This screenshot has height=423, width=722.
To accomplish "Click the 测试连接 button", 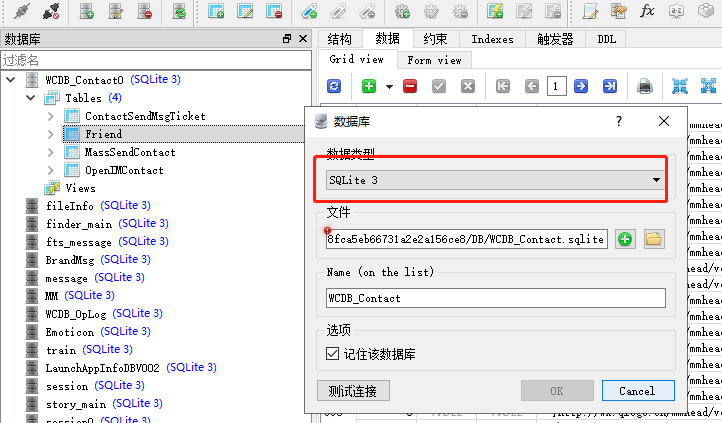I will [353, 391].
